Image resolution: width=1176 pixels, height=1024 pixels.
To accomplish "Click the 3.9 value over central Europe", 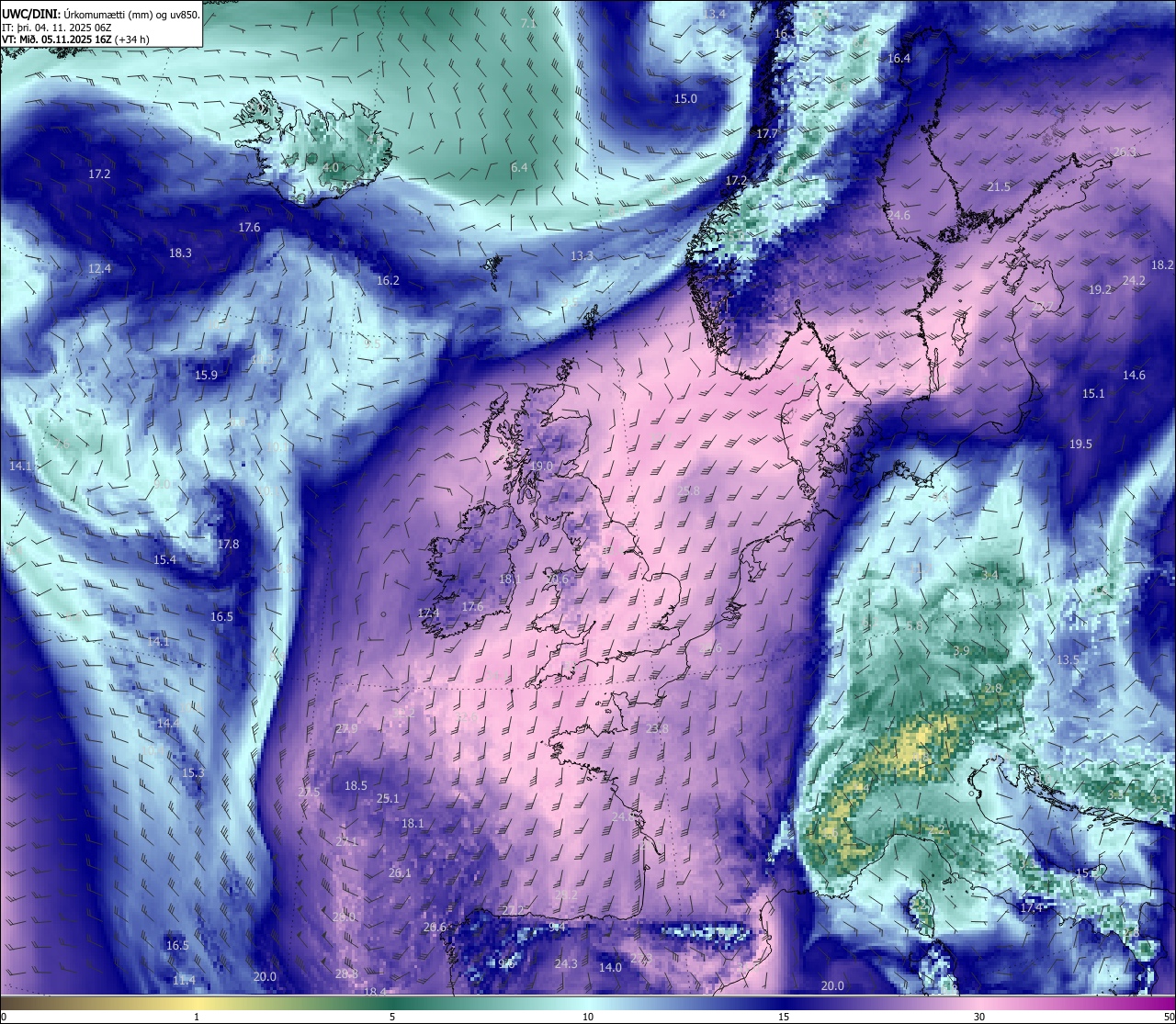I will tap(961, 649).
